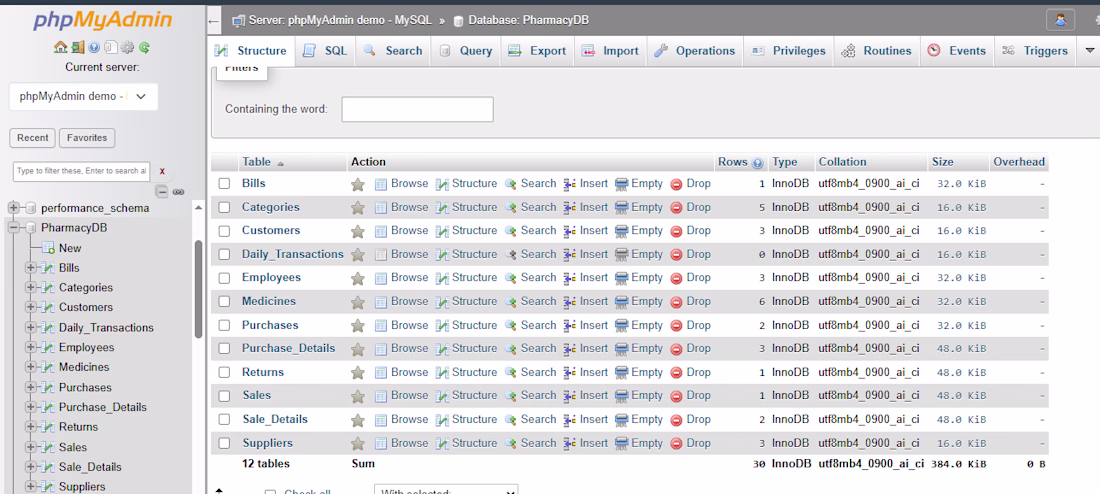Viewport: 1100px width, 494px height.
Task: Check the Purchases table checkbox
Action: [x=224, y=326]
